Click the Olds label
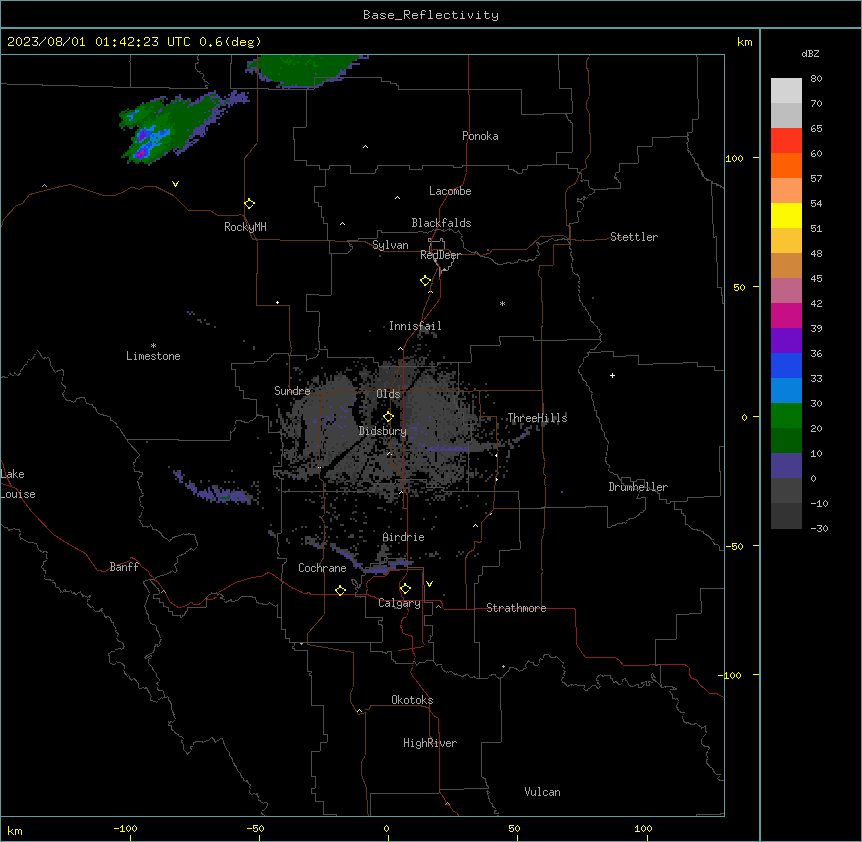 388,394
